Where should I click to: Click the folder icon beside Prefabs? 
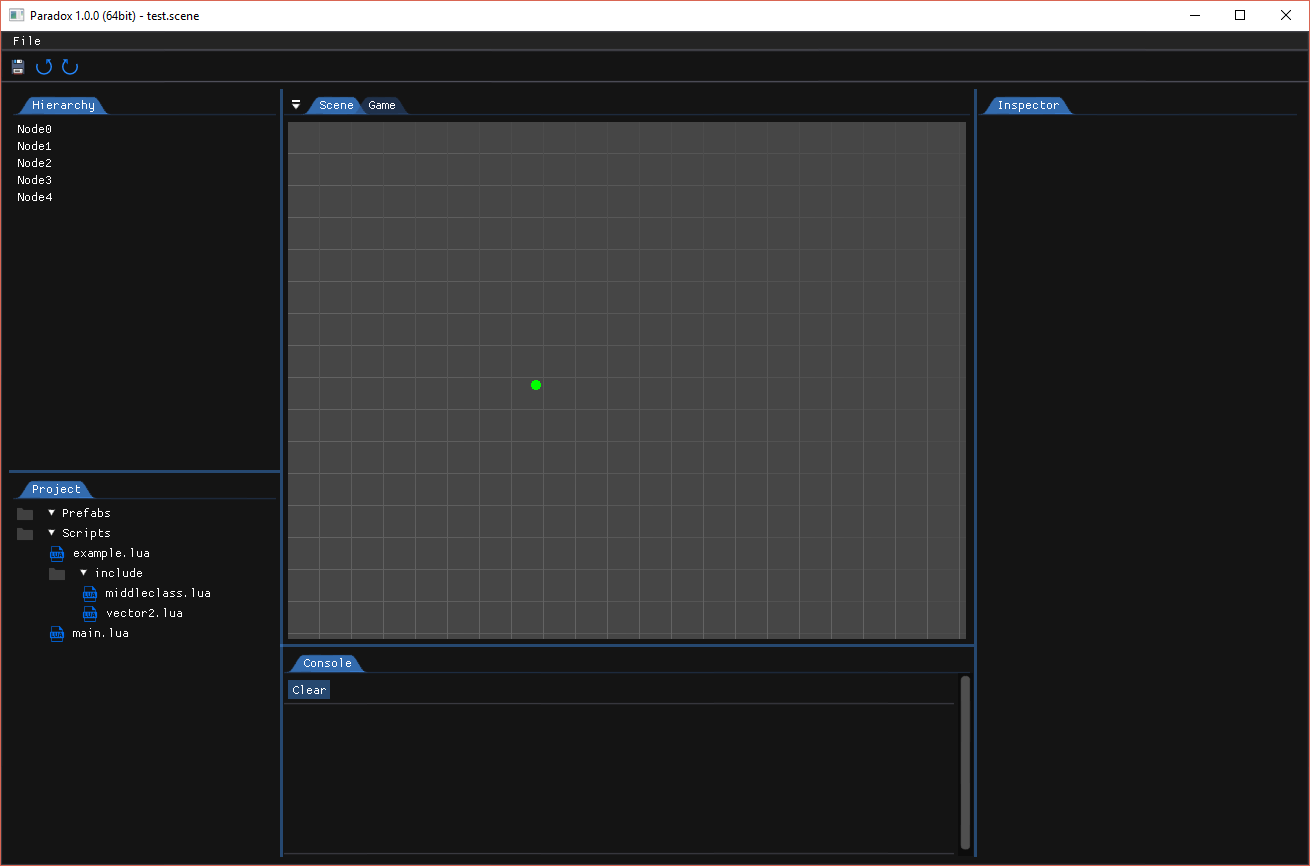click(x=25, y=514)
